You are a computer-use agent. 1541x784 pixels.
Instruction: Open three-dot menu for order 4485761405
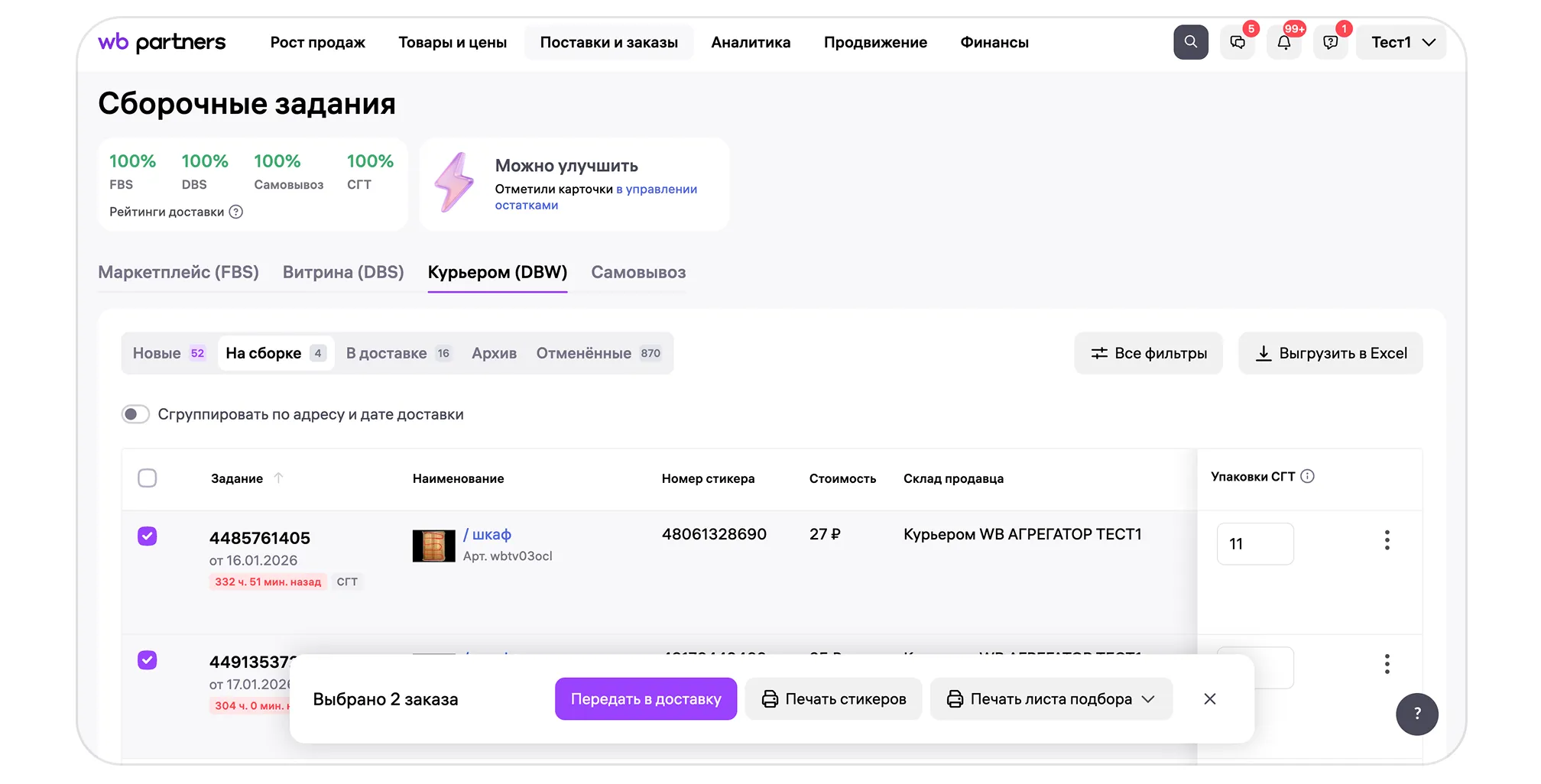tap(1387, 540)
